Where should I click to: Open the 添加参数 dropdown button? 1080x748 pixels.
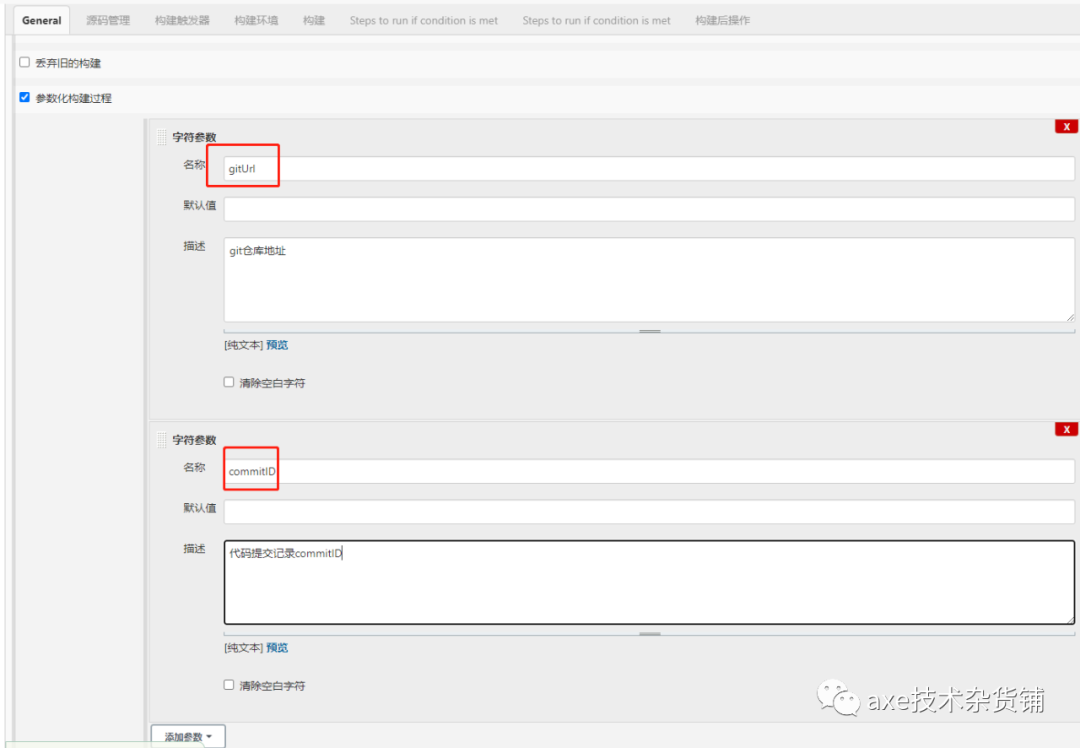pos(188,736)
